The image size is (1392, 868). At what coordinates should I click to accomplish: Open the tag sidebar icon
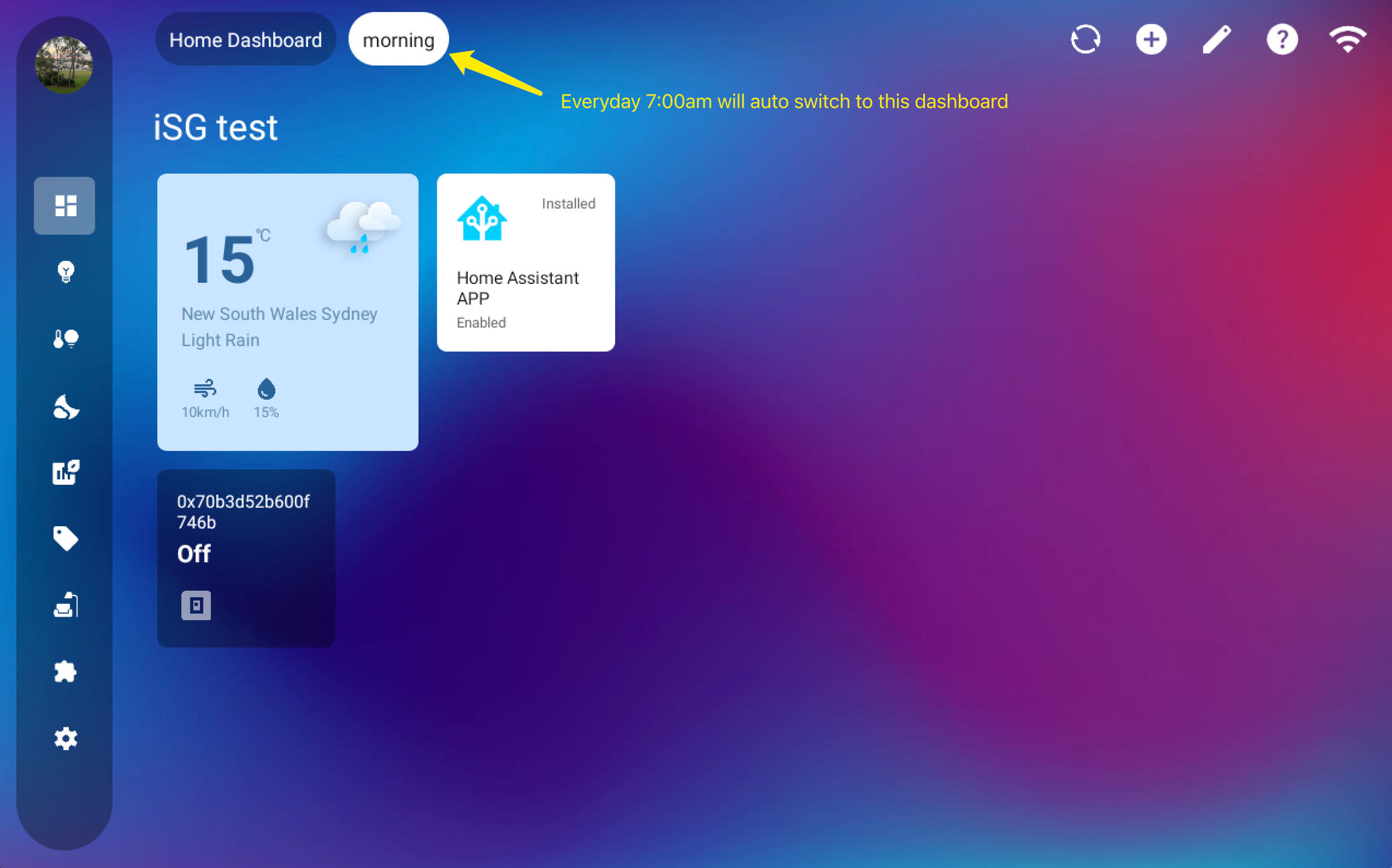click(65, 538)
